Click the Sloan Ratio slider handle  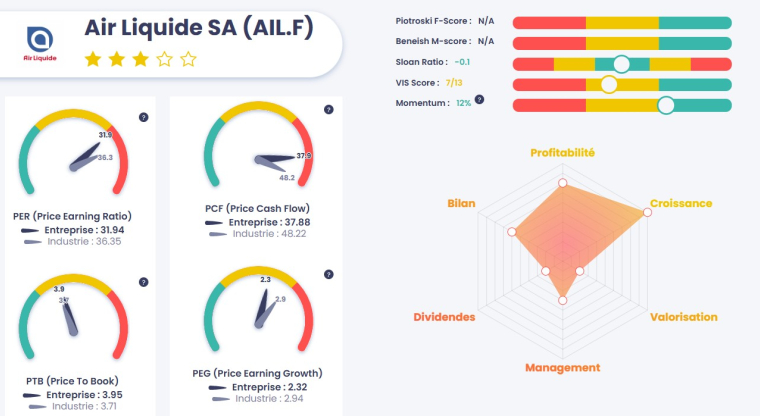click(x=621, y=64)
